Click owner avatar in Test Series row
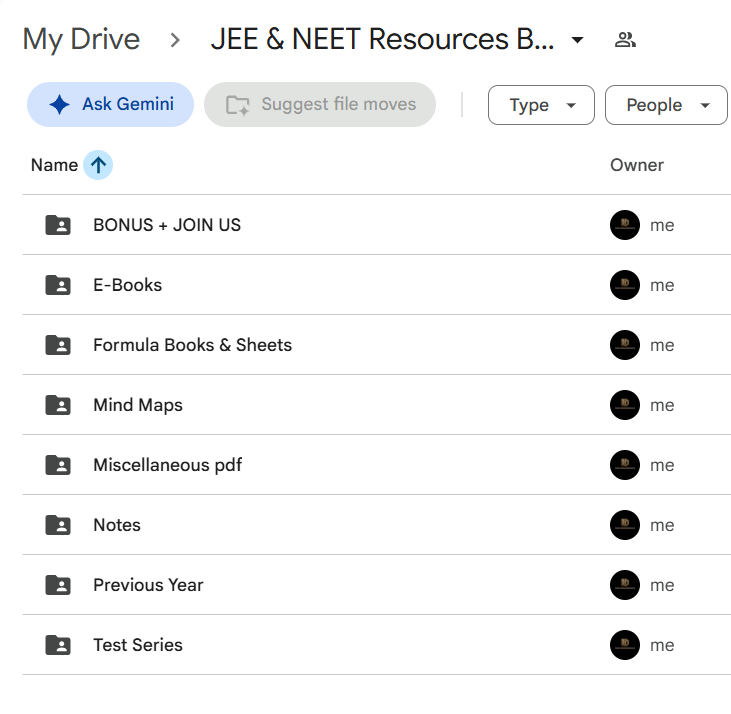Image resolution: width=731 pixels, height=714 pixels. 625,645
